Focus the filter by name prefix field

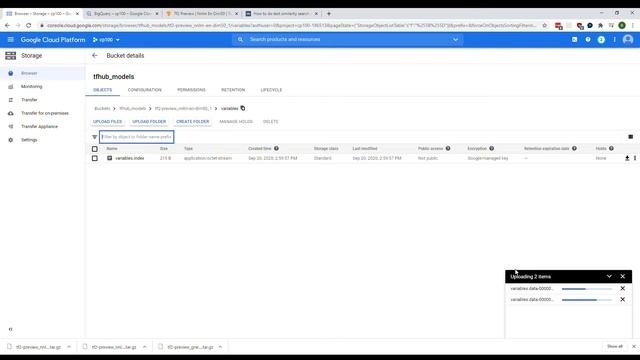137,137
